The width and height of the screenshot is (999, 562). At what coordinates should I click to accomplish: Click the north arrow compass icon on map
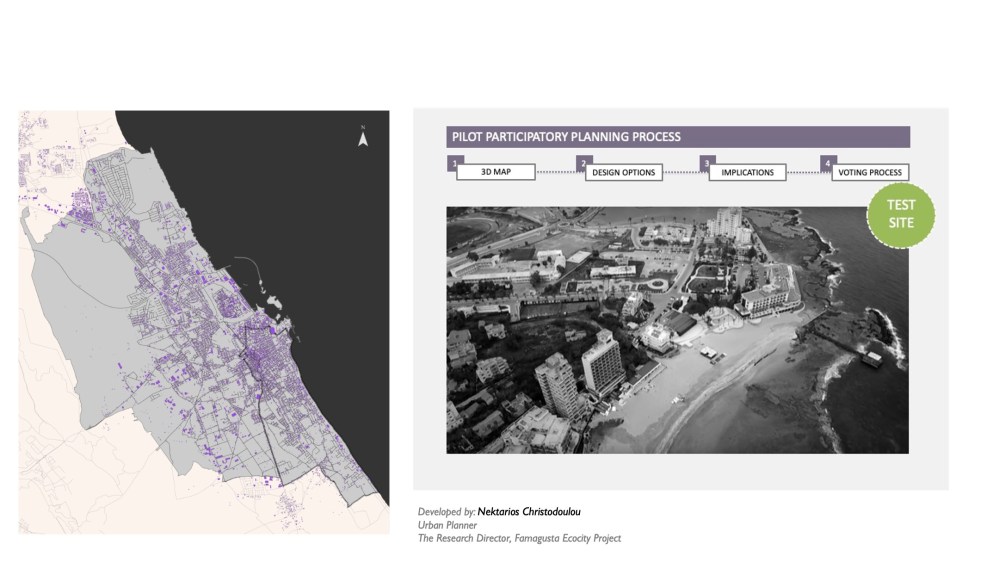[363, 138]
